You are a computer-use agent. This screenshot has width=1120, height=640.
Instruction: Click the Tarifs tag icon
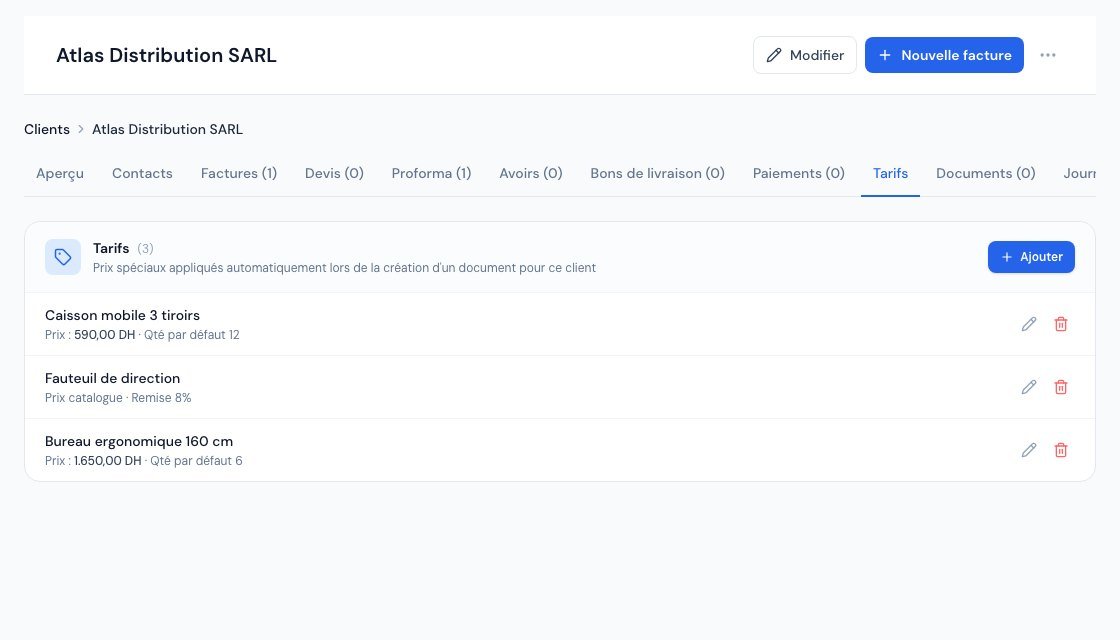[63, 257]
